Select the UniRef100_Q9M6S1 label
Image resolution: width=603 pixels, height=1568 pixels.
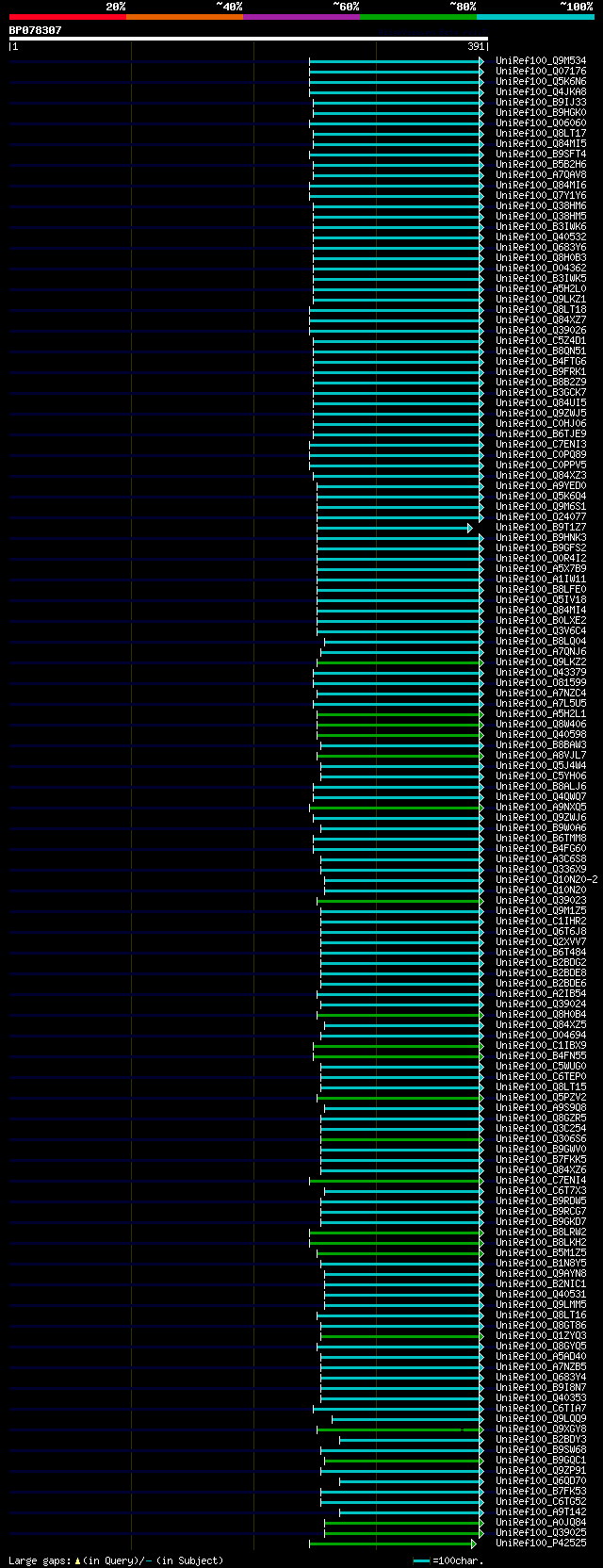pyautogui.click(x=541, y=507)
